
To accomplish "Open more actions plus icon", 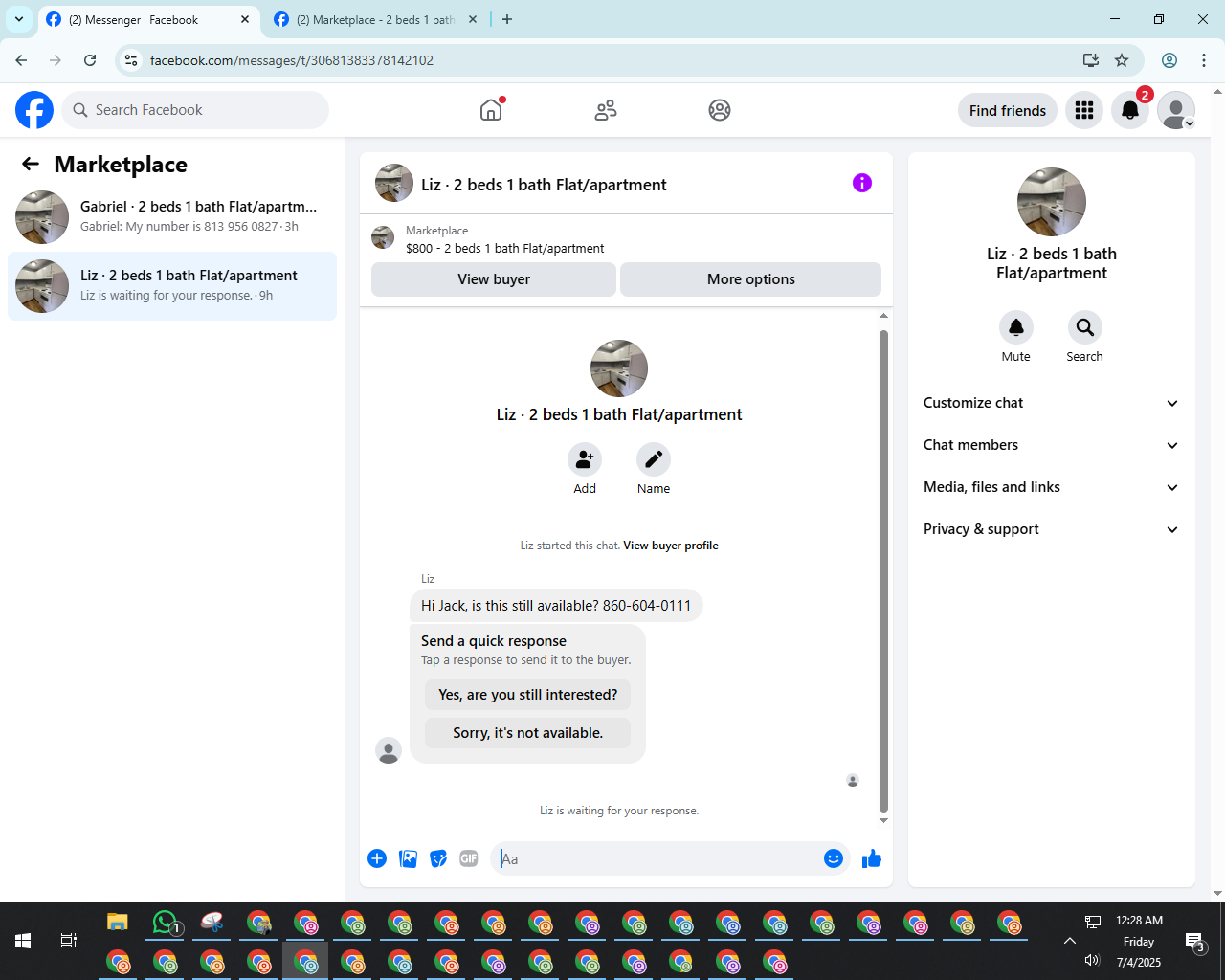I will (377, 858).
